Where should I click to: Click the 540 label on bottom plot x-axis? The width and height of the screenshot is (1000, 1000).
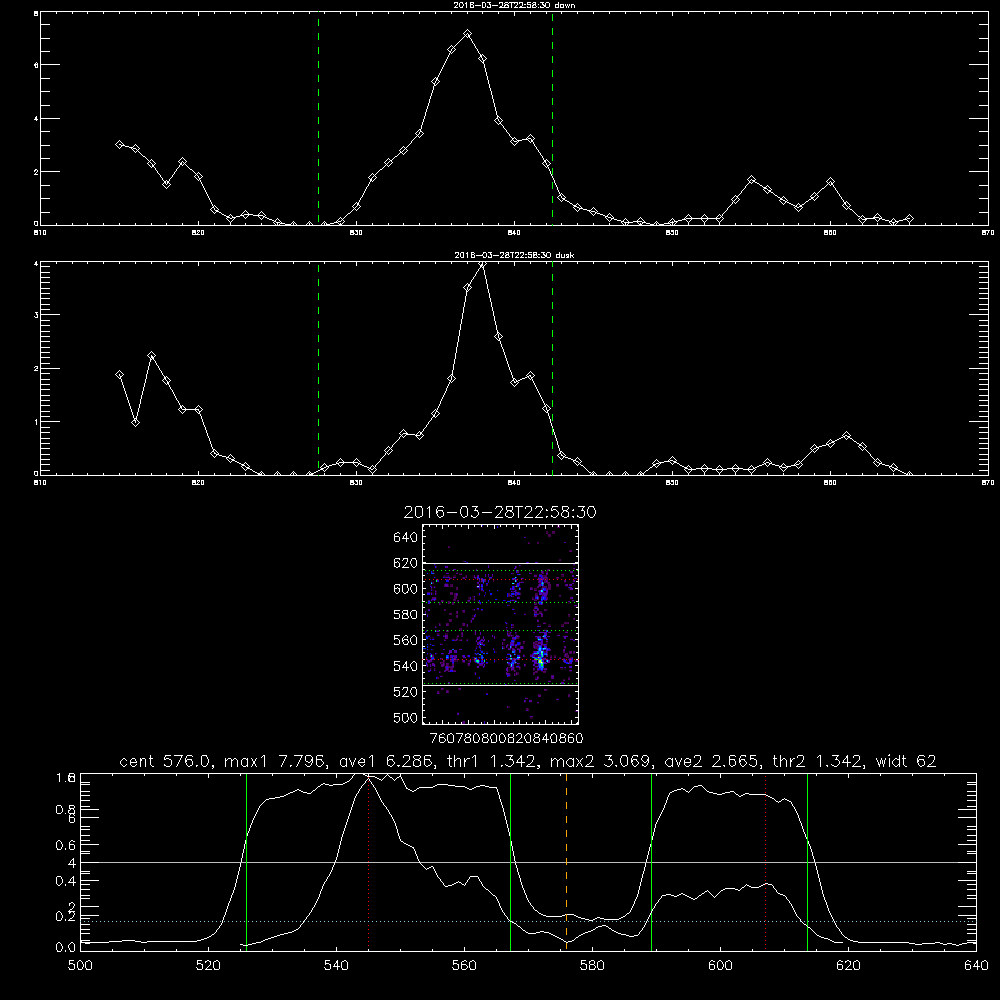tap(336, 966)
